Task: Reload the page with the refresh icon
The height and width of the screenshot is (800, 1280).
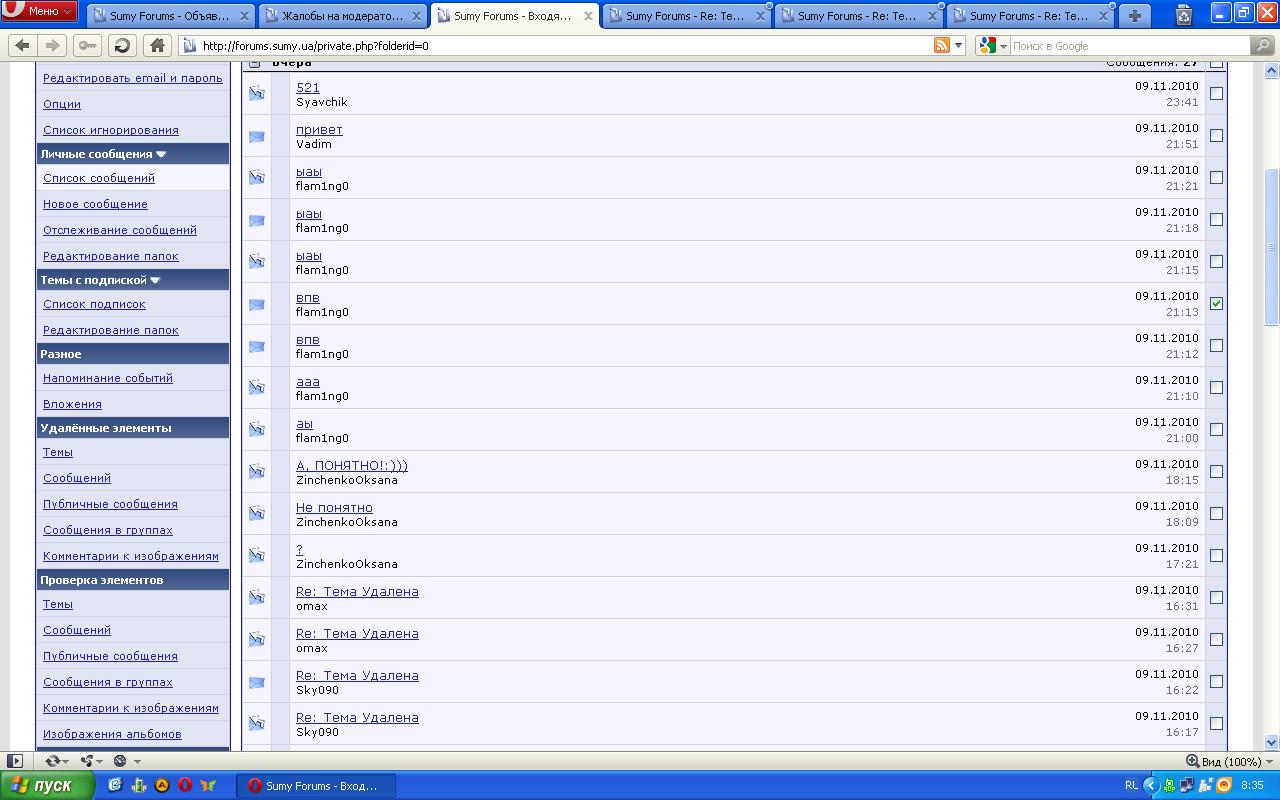Action: (121, 46)
